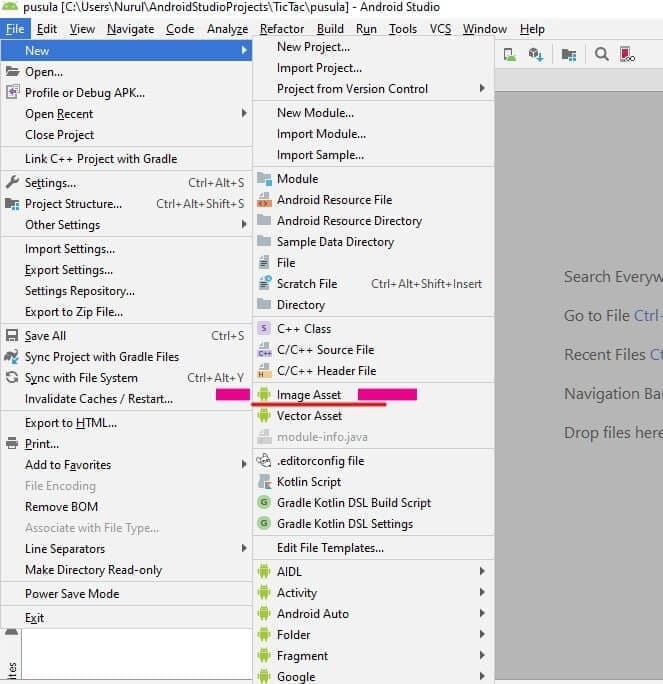Click the Search Everywhere magnifier icon
663x684 pixels.
(601, 55)
